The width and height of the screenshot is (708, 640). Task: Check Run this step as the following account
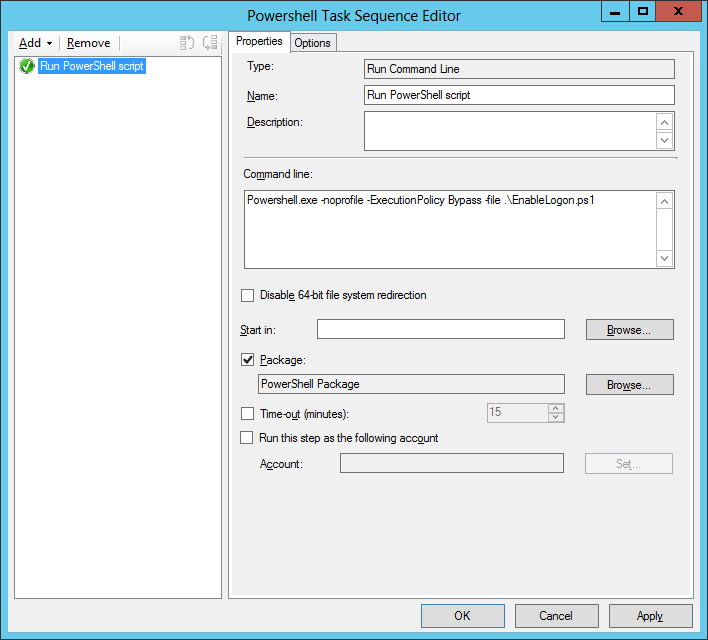(247, 438)
